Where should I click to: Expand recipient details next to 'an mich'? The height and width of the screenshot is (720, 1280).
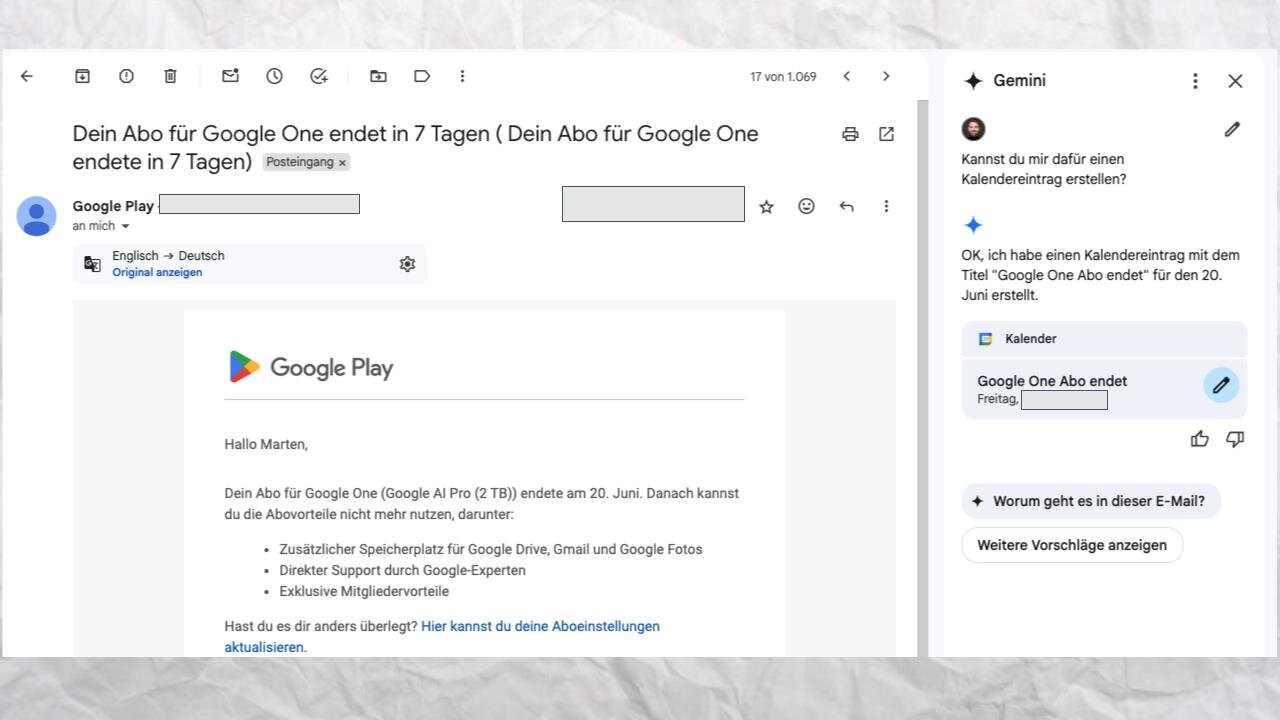pyautogui.click(x=125, y=227)
